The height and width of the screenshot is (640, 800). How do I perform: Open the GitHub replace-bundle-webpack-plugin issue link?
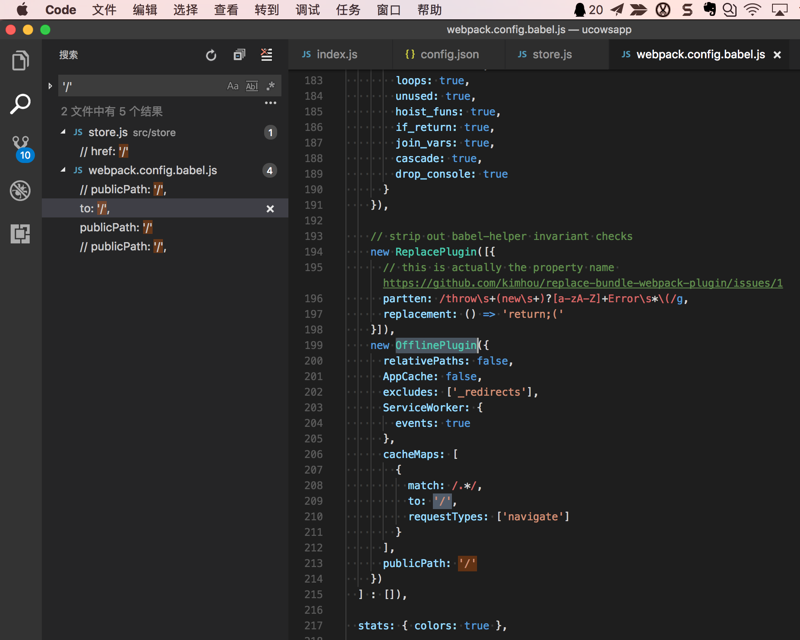click(582, 283)
